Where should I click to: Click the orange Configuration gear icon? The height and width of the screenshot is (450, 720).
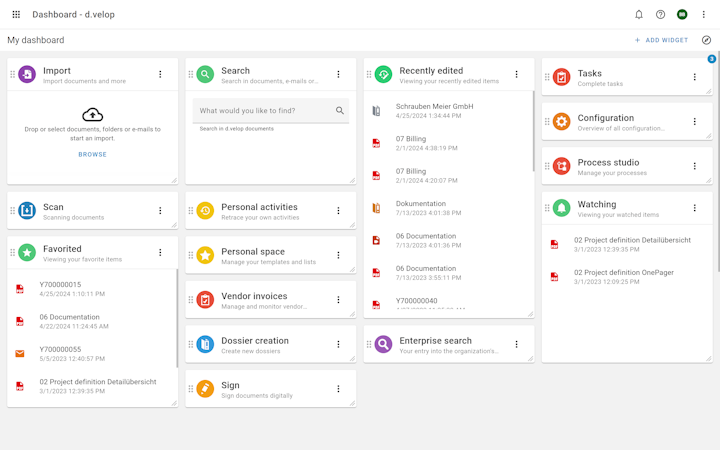(x=562, y=121)
